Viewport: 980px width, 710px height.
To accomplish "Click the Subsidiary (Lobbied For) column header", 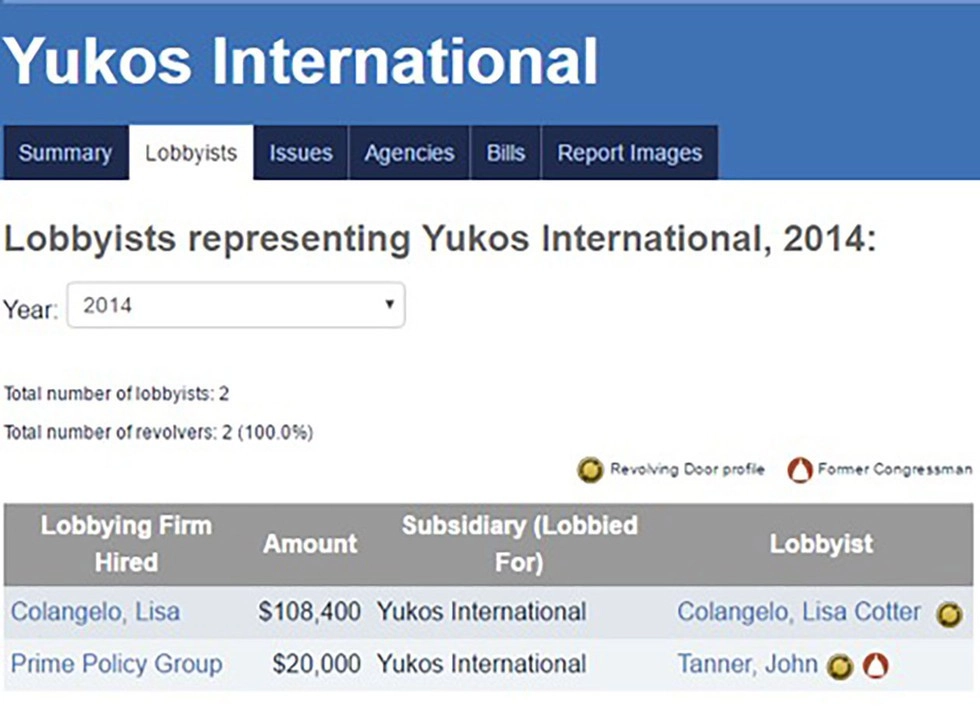I will point(519,544).
